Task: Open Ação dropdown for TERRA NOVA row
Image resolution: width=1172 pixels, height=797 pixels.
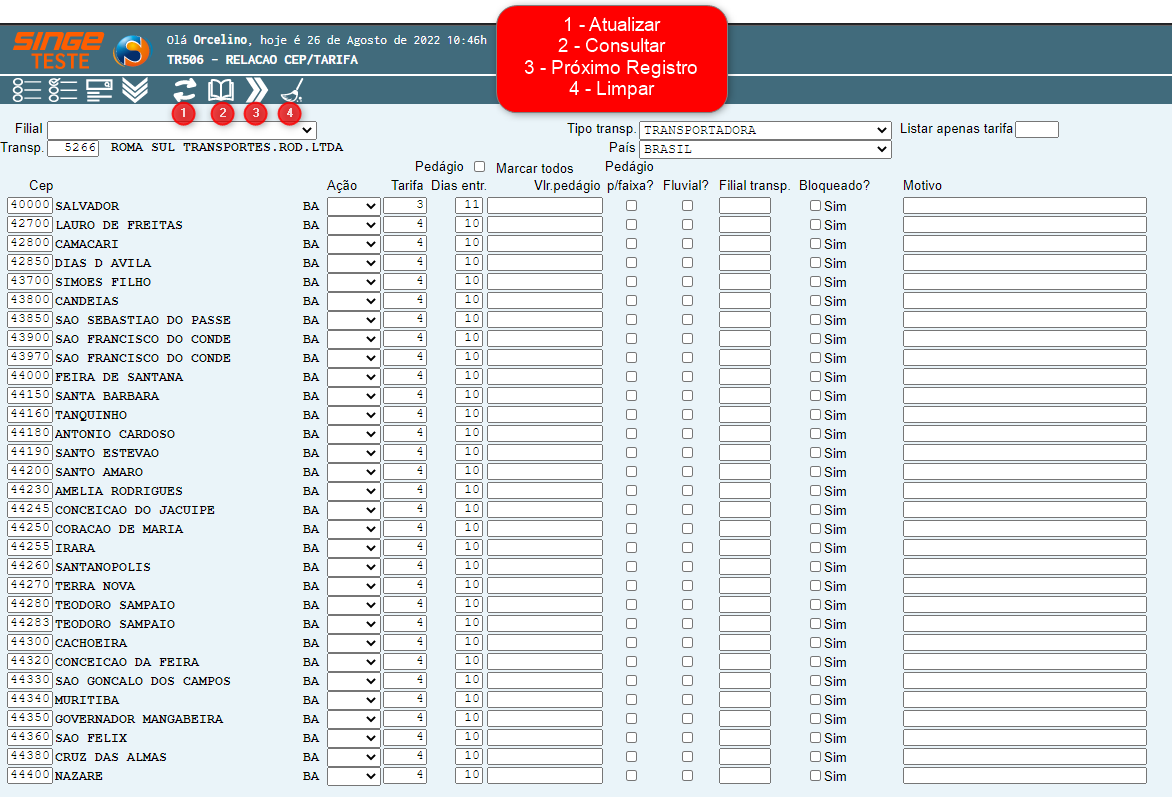Action: (354, 585)
